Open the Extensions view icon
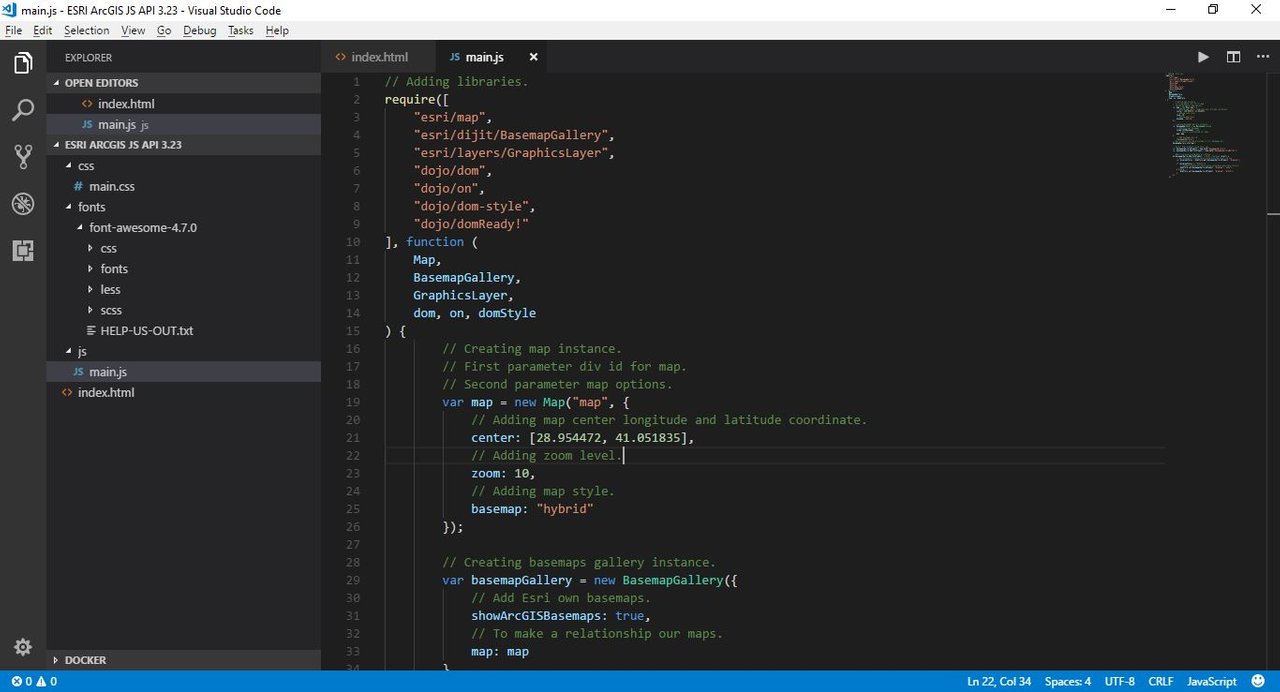This screenshot has height=692, width=1280. [23, 251]
